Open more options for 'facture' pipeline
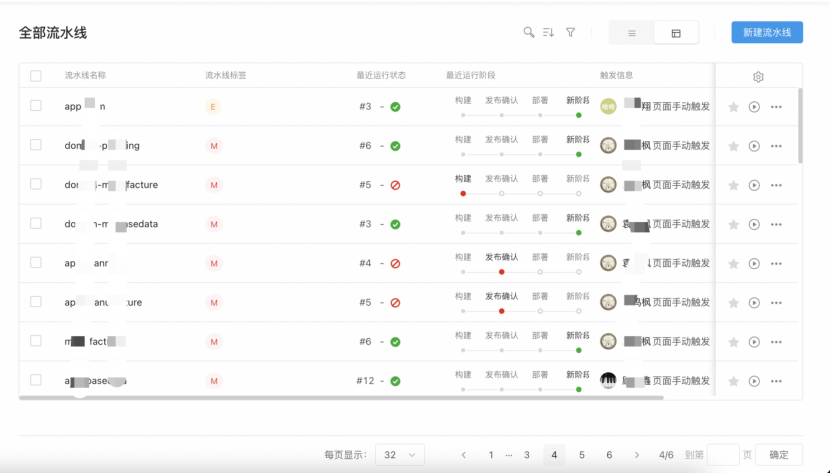This screenshot has width=830, height=473. tap(776, 185)
